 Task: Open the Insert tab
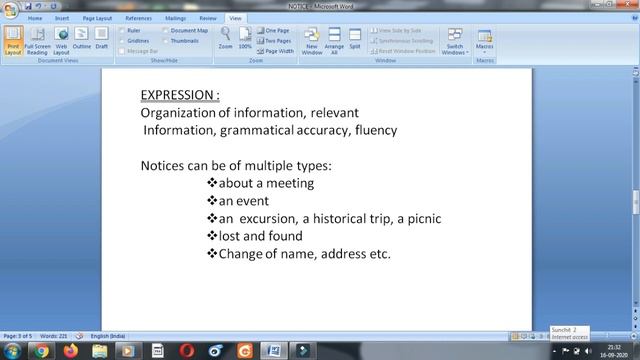pyautogui.click(x=62, y=18)
